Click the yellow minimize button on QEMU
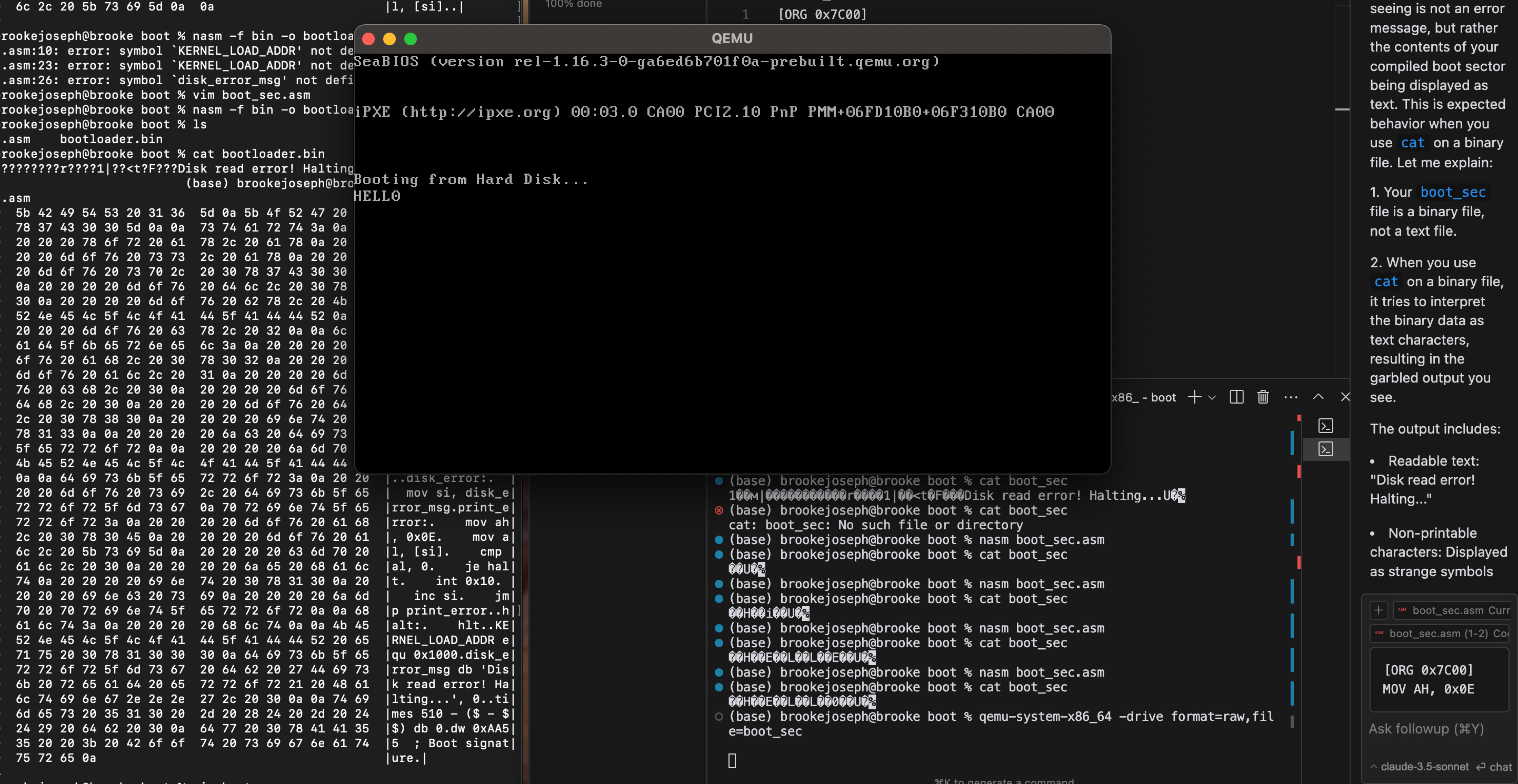This screenshot has height=784, width=1518. click(x=389, y=39)
